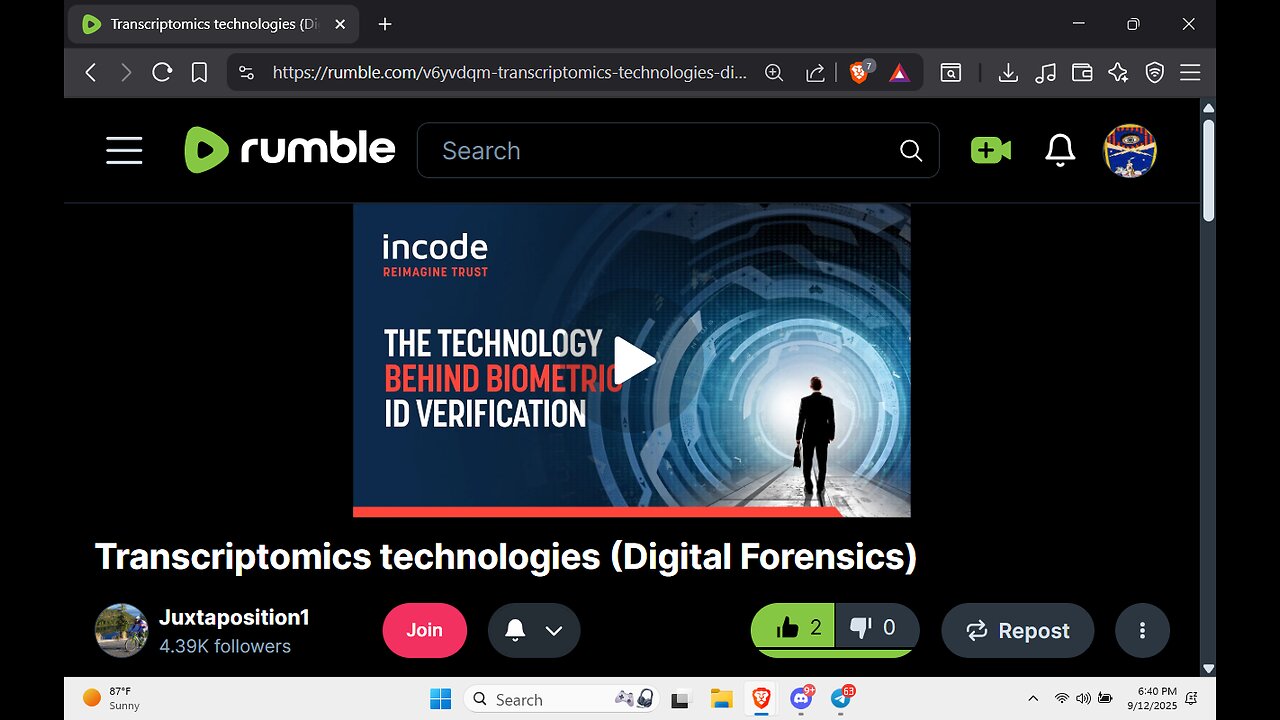Open Leo AI sparkle icon
The height and width of the screenshot is (720, 1280).
pos(1118,72)
